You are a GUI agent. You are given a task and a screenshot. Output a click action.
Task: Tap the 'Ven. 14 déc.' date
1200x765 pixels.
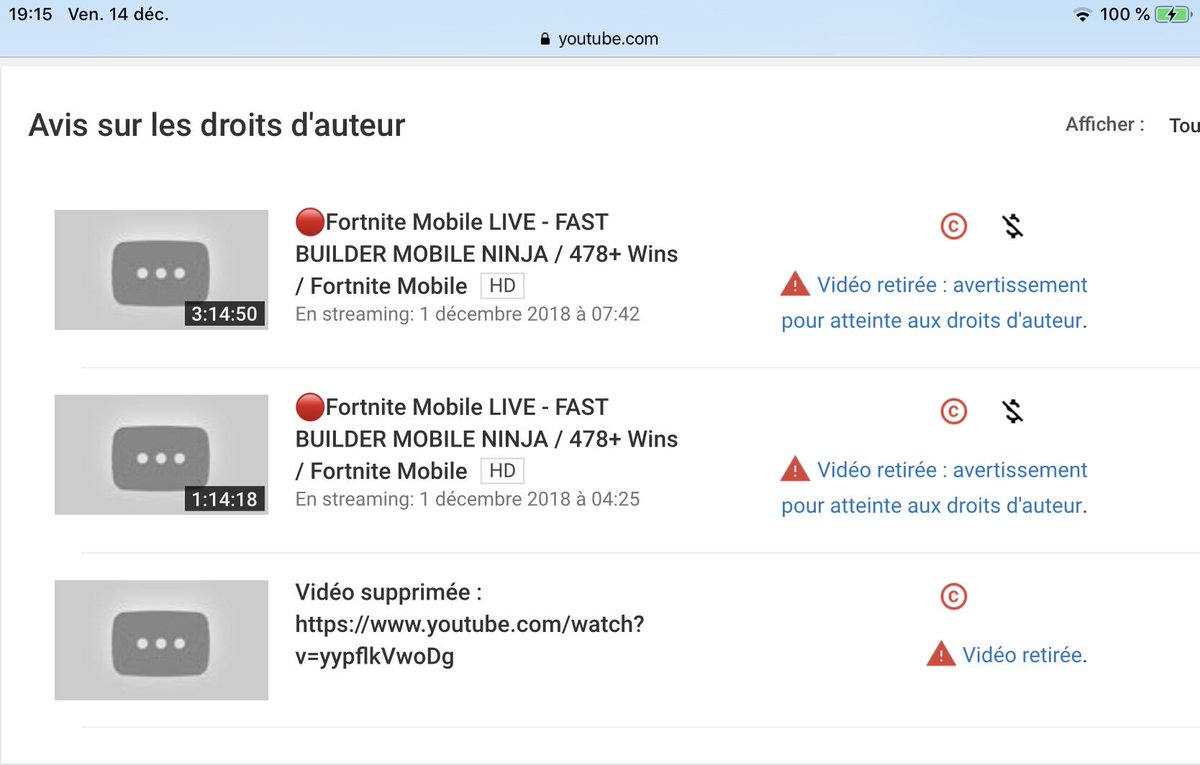point(118,15)
